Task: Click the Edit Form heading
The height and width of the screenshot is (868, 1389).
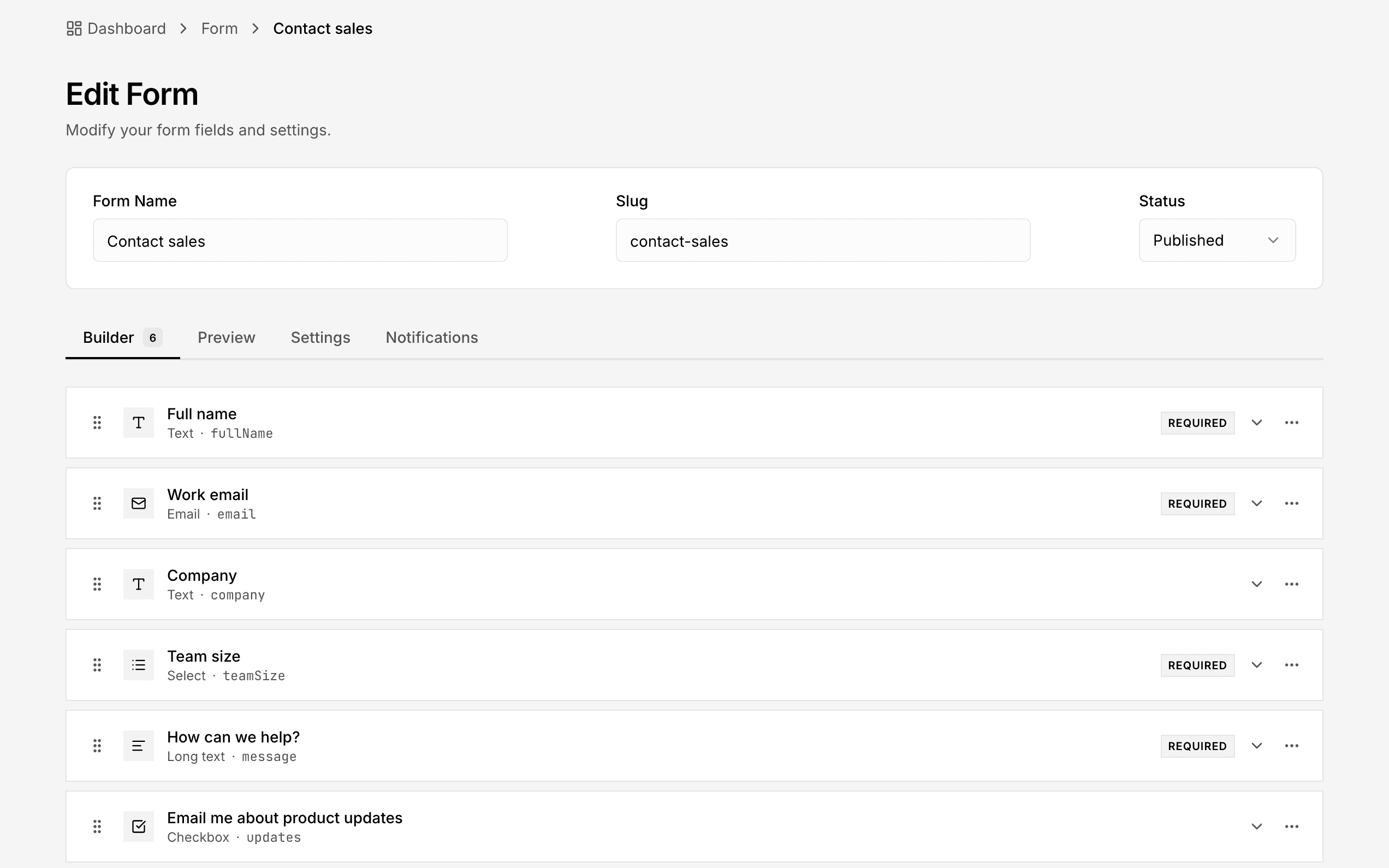Action: click(x=132, y=94)
